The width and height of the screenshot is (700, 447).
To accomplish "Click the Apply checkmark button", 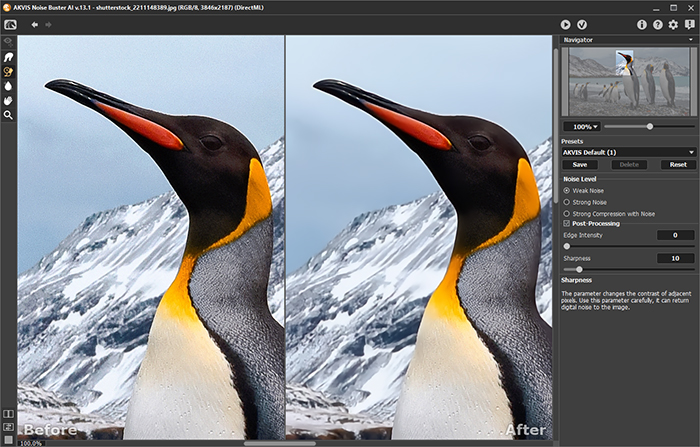I will tap(582, 24).
